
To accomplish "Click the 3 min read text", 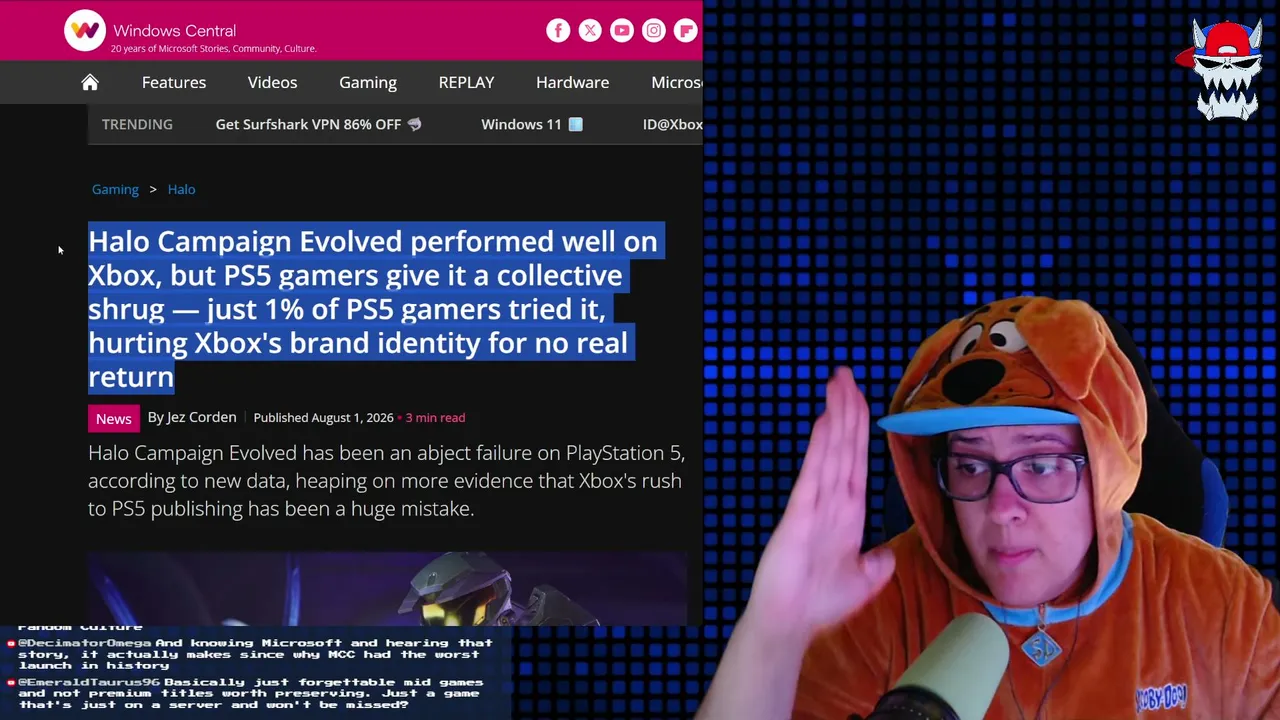I will pos(435,417).
